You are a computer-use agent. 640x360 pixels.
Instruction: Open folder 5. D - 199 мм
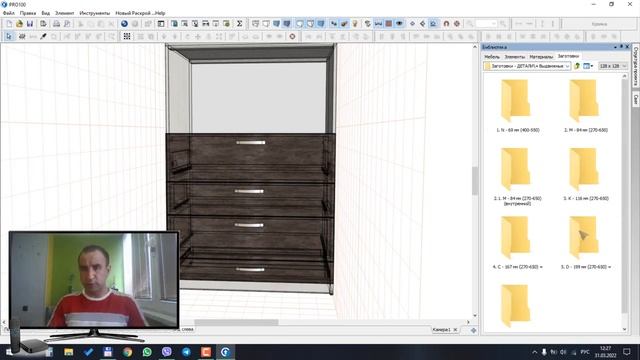point(585,242)
